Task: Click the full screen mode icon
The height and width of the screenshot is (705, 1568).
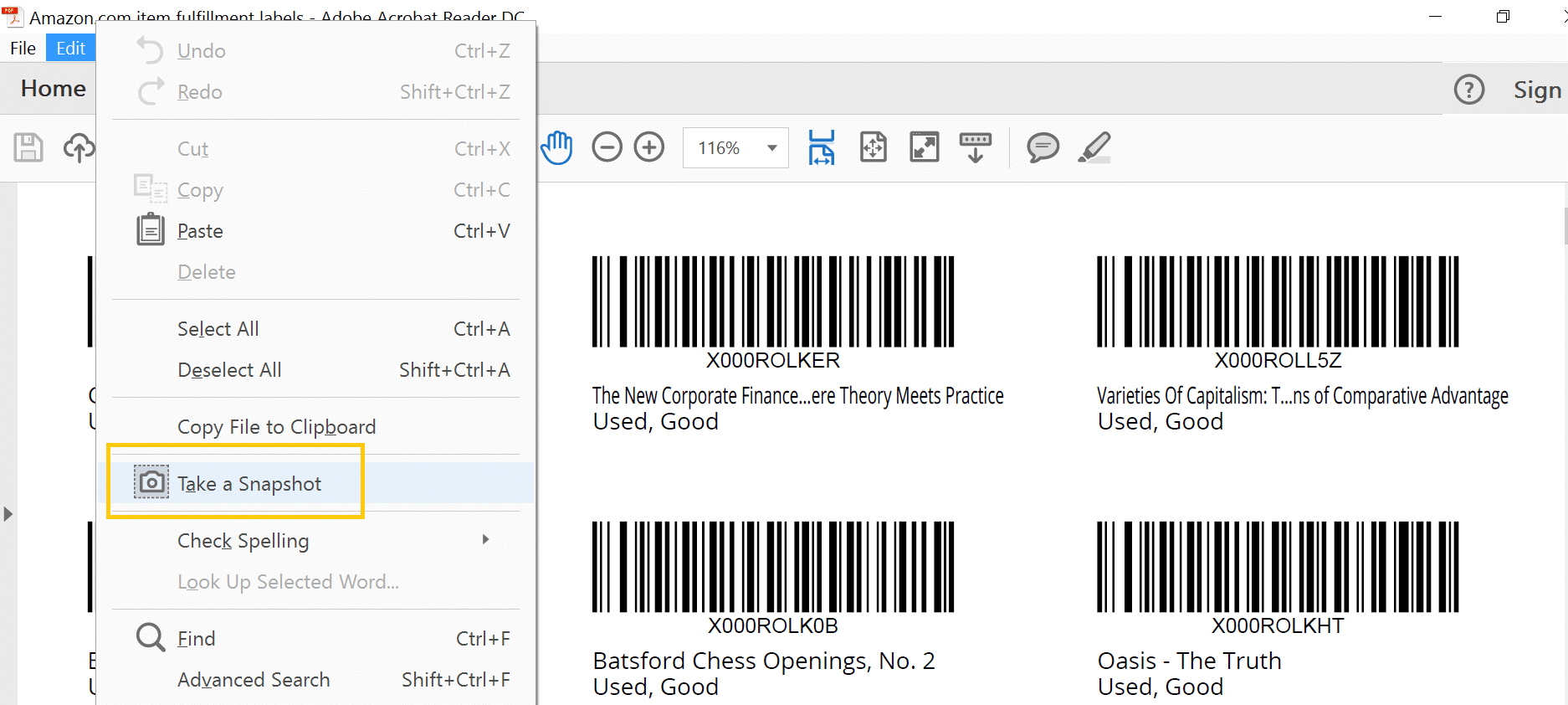Action: [x=925, y=147]
